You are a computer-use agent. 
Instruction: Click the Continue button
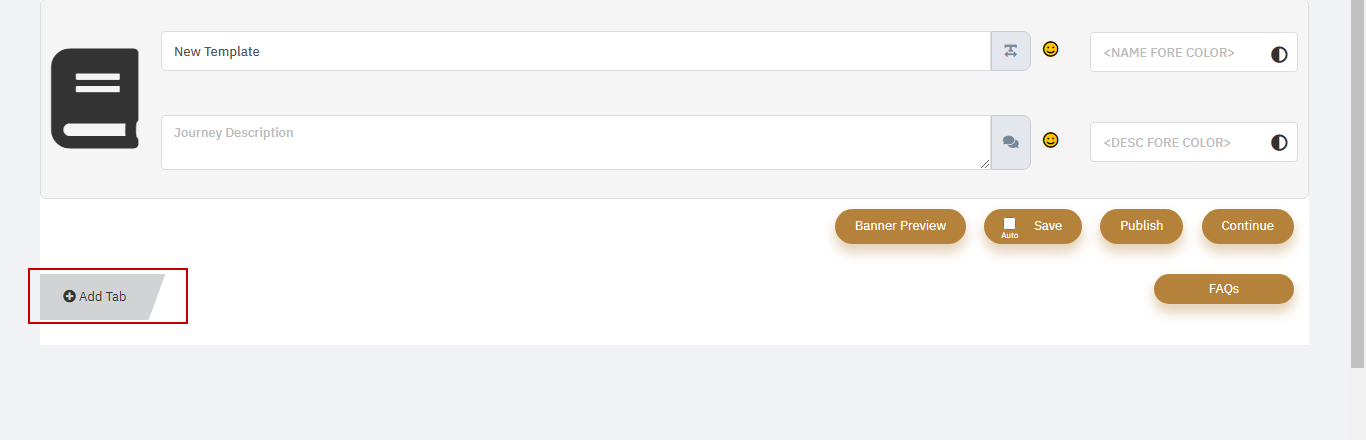(x=1247, y=226)
